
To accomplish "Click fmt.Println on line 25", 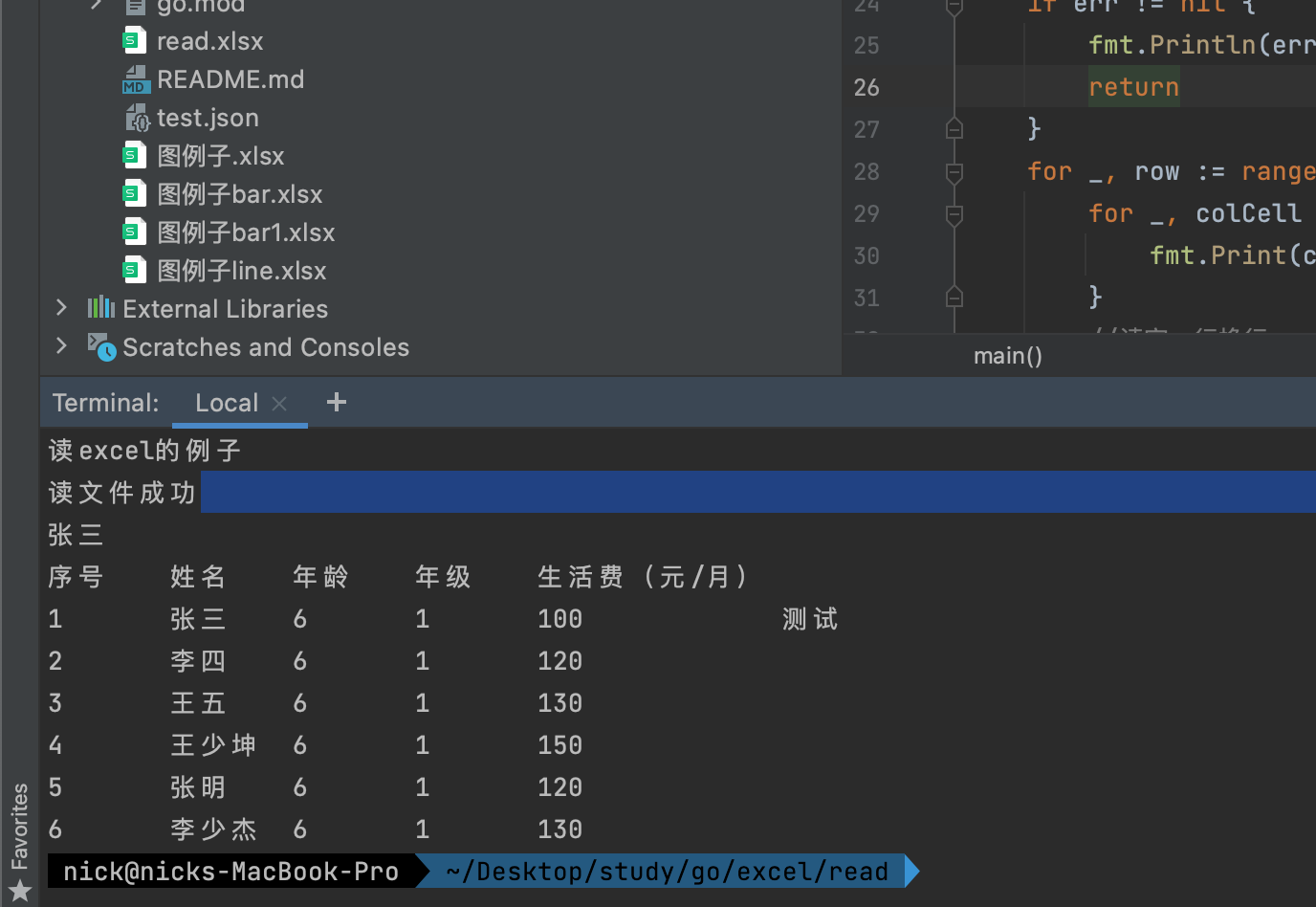I will pyautogui.click(x=1172, y=45).
